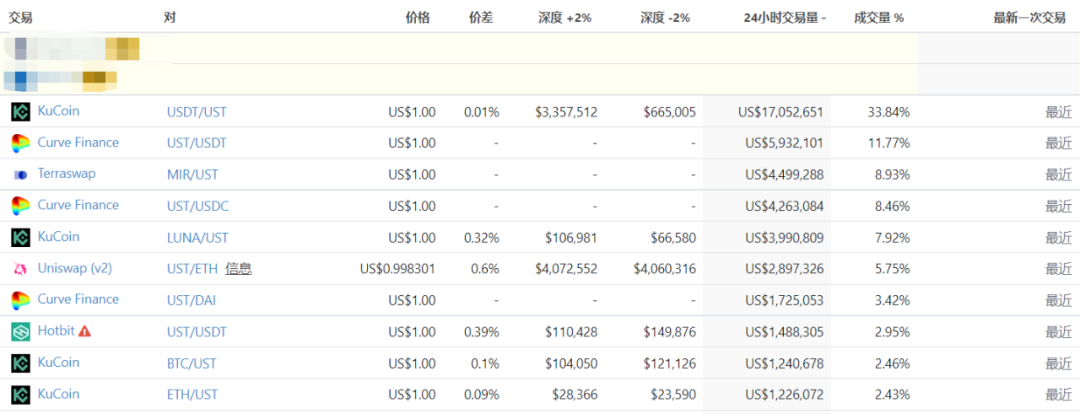Click the Curve Finance logo beside UST/USDC

tap(21, 206)
